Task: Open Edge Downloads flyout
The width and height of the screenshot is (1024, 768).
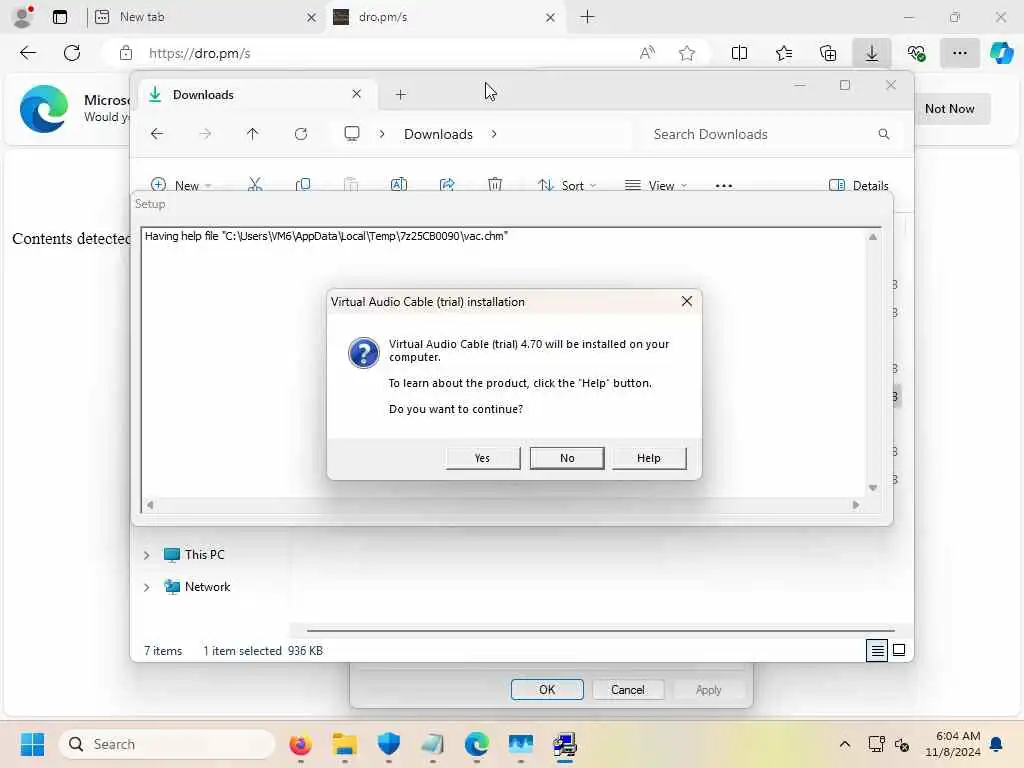Action: click(872, 53)
